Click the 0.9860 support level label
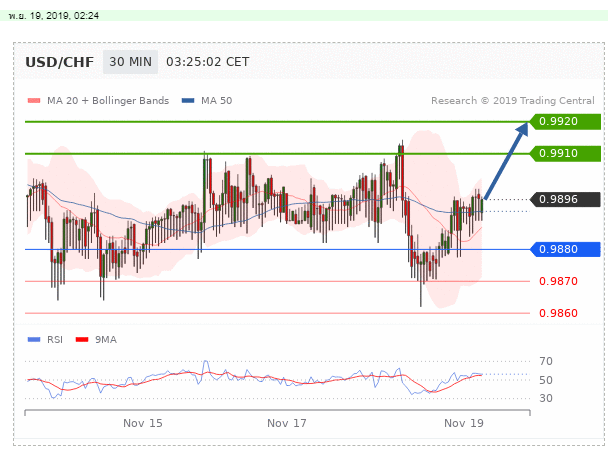This screenshot has width=608, height=453. point(558,313)
